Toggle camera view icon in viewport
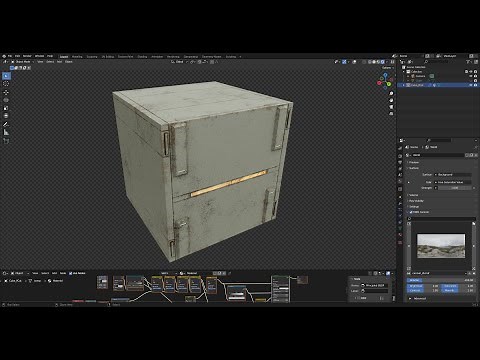Viewport: 480px width, 360px height. click(x=391, y=107)
